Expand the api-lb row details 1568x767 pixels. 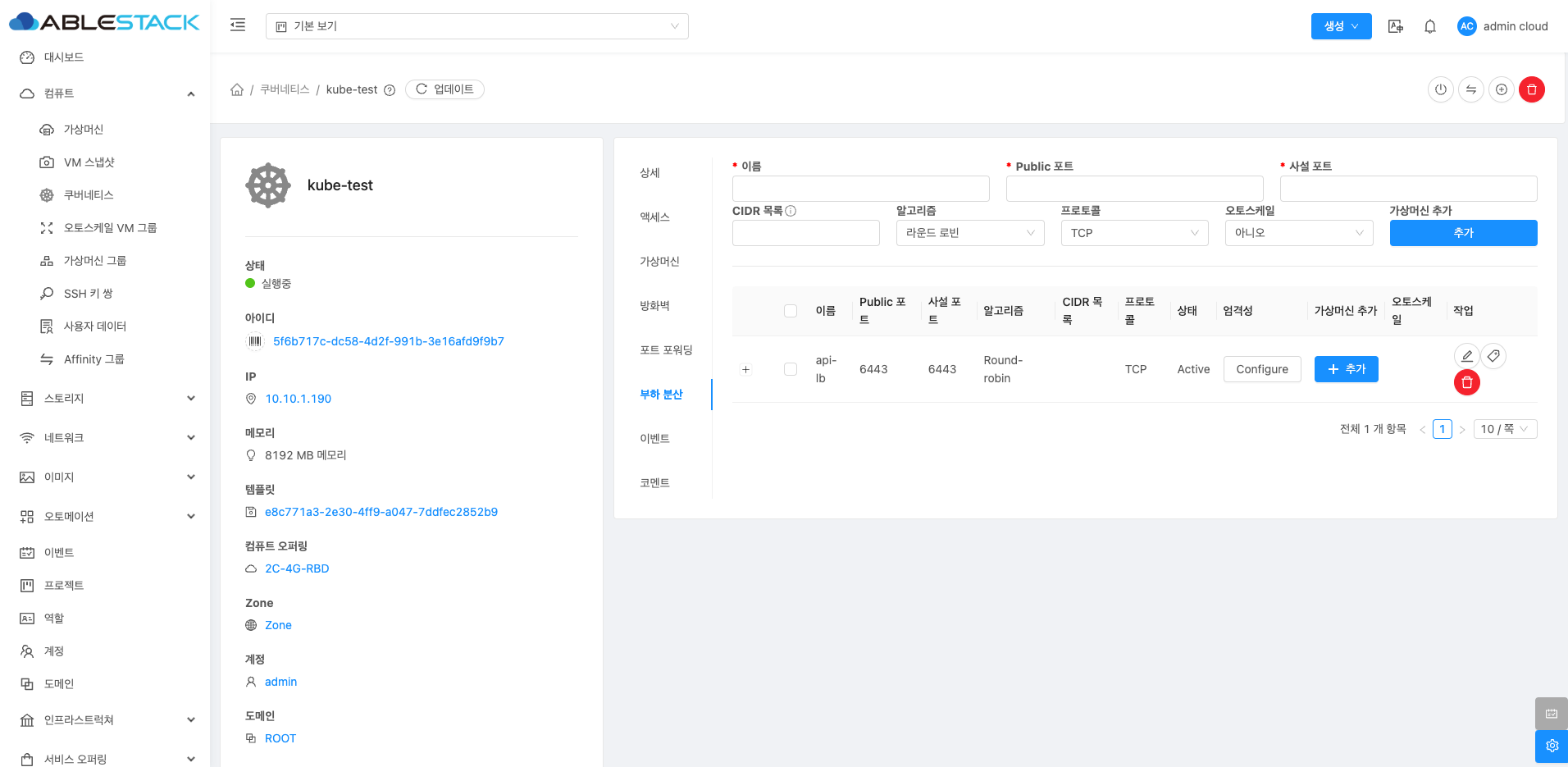click(x=745, y=369)
